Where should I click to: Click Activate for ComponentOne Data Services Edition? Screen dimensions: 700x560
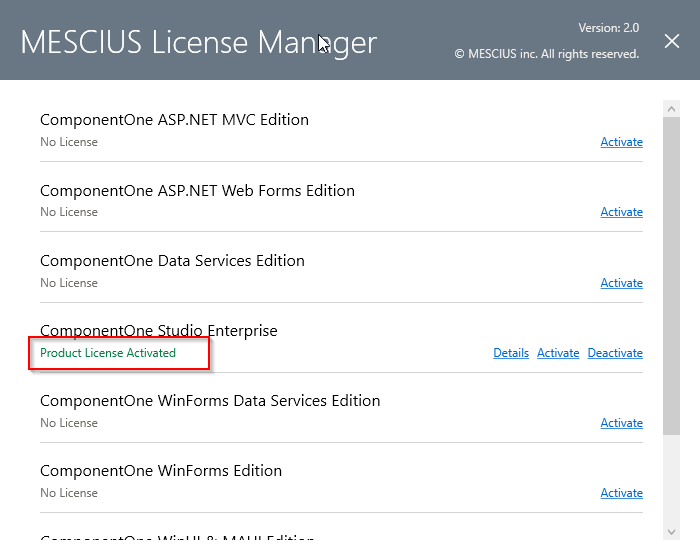(621, 283)
